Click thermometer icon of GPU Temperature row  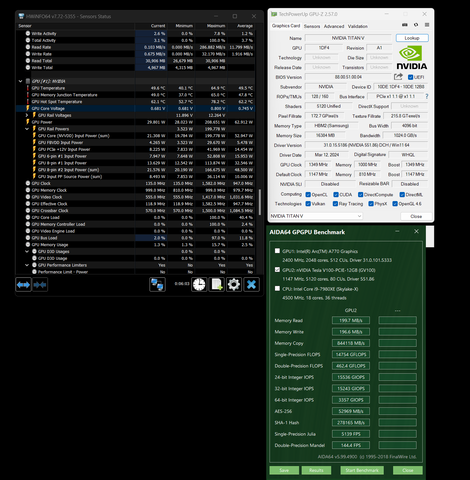pos(28,88)
